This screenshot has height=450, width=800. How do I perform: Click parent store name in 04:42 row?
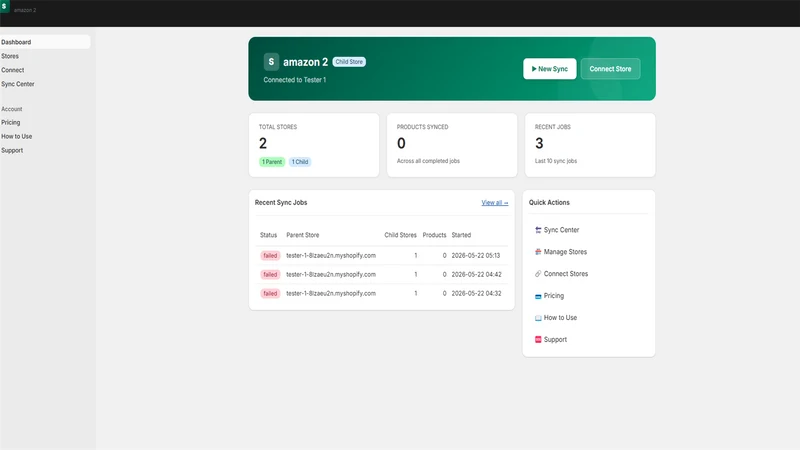point(331,274)
